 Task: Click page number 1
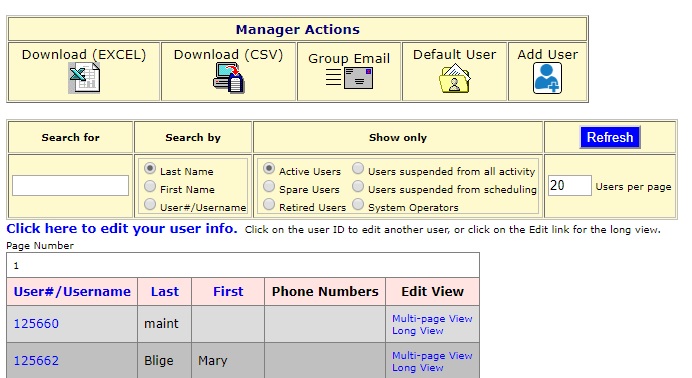(x=16, y=266)
